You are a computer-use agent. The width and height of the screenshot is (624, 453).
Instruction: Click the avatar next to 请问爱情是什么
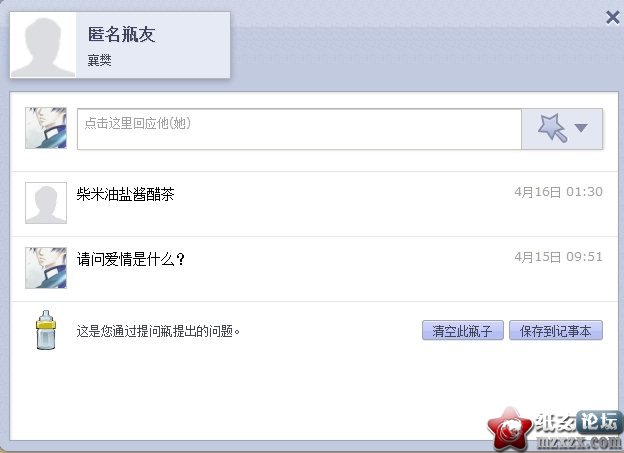click(46, 268)
